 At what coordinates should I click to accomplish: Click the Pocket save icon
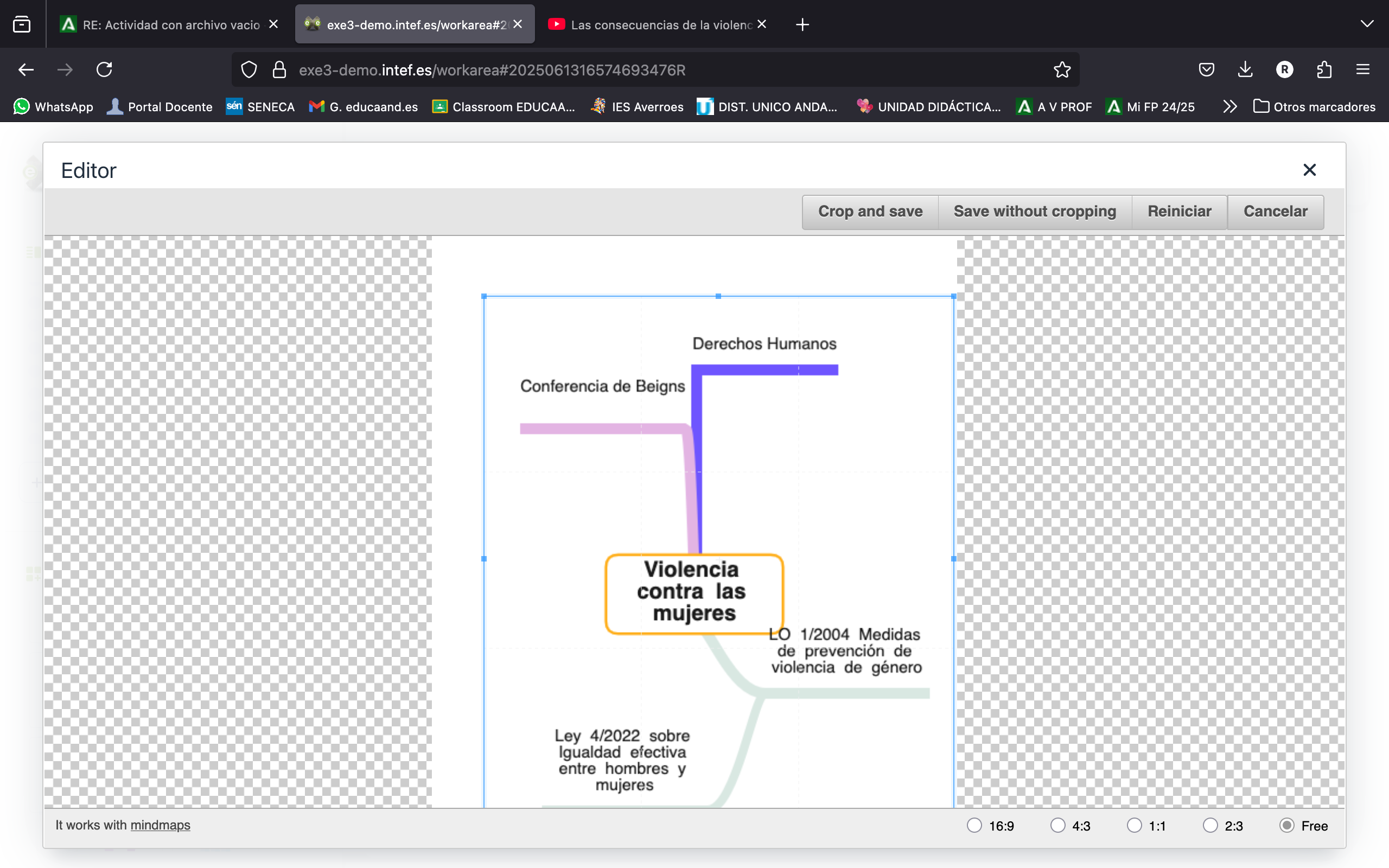(1206, 70)
